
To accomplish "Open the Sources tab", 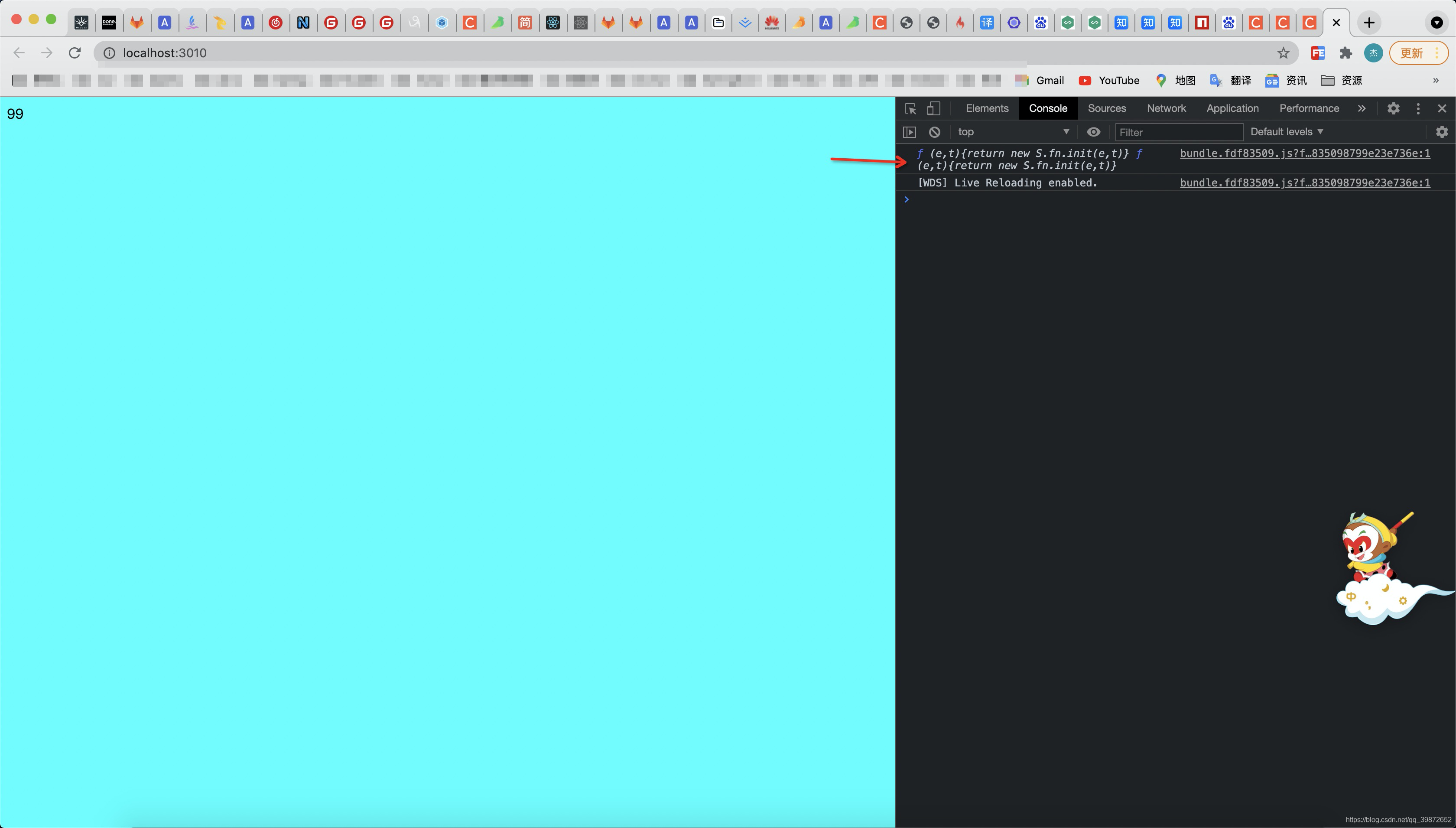I will (x=1106, y=108).
